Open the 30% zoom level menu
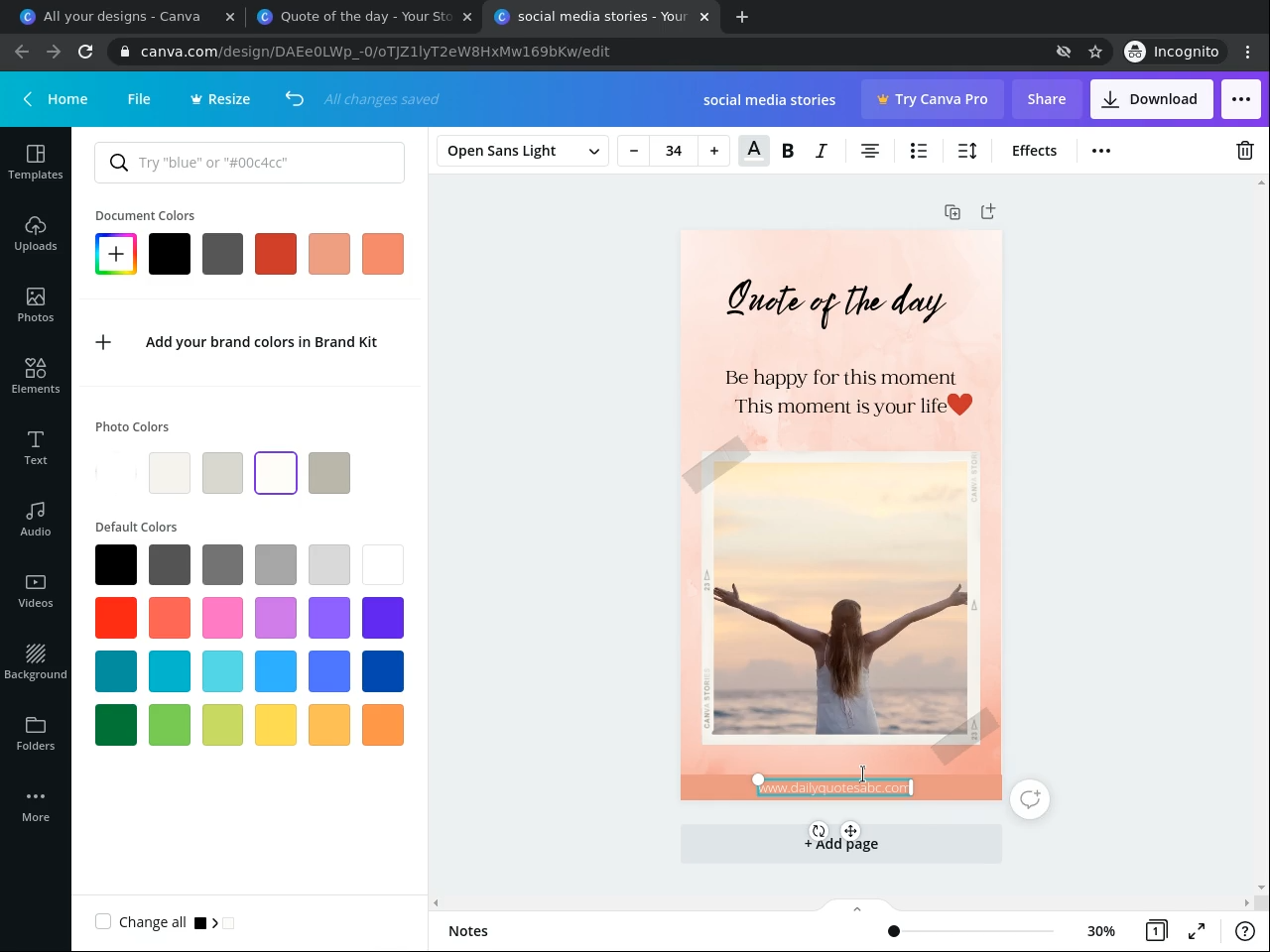 pyautogui.click(x=1101, y=931)
